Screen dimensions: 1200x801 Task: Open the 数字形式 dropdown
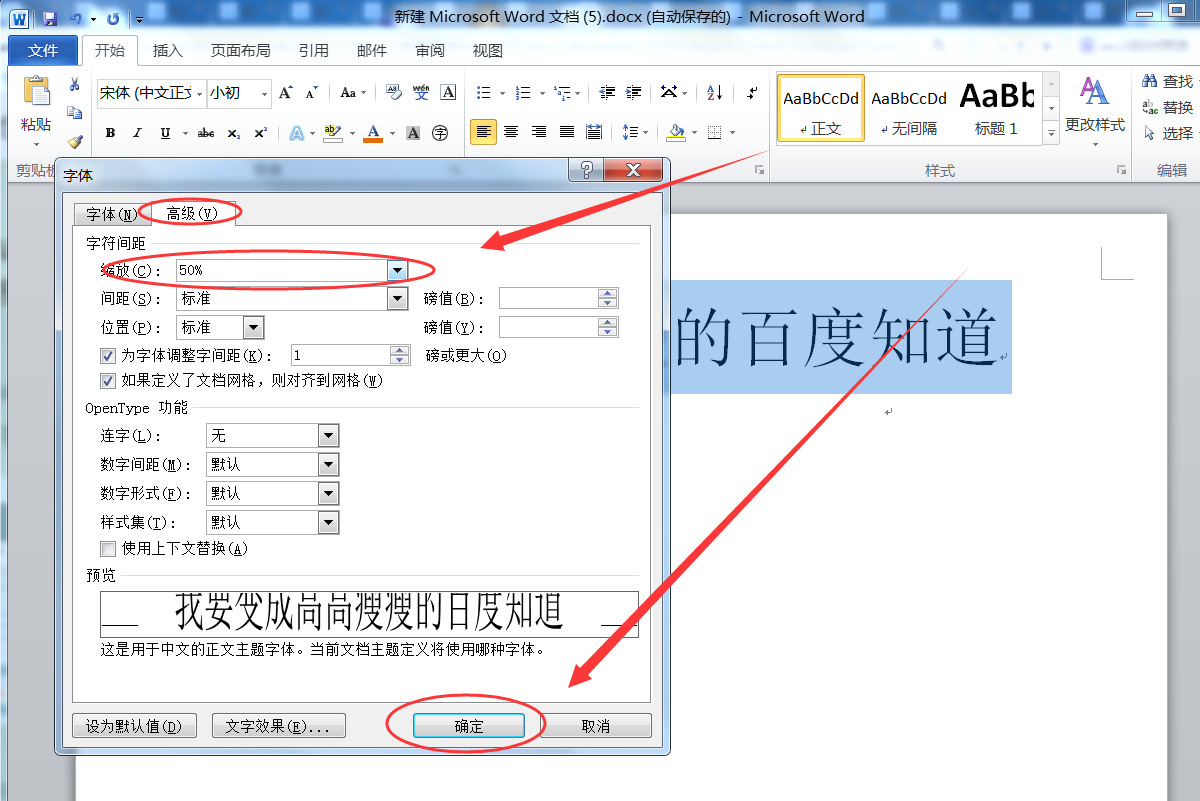click(x=328, y=493)
